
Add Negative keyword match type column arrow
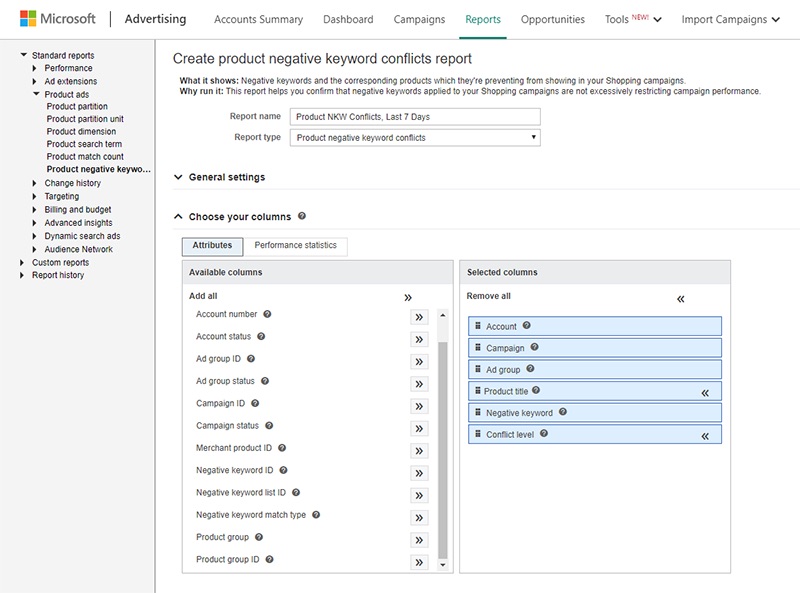tap(419, 518)
